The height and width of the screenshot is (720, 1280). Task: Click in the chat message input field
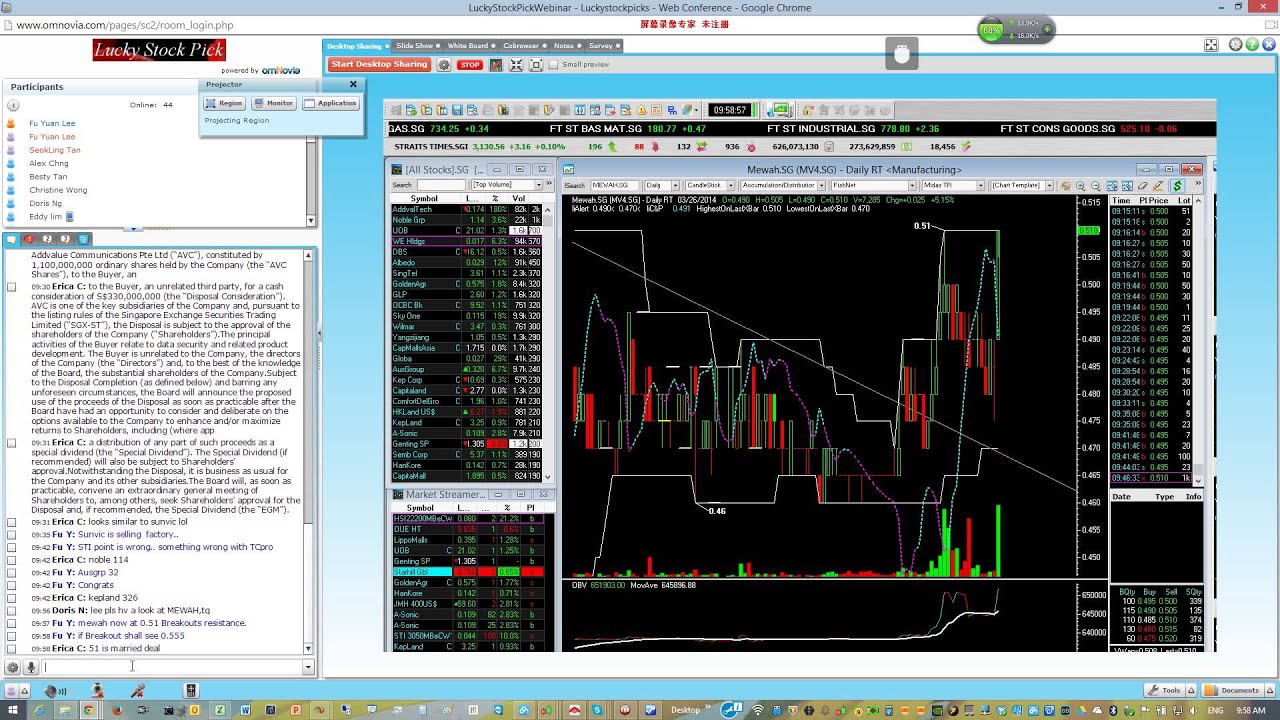coord(171,667)
